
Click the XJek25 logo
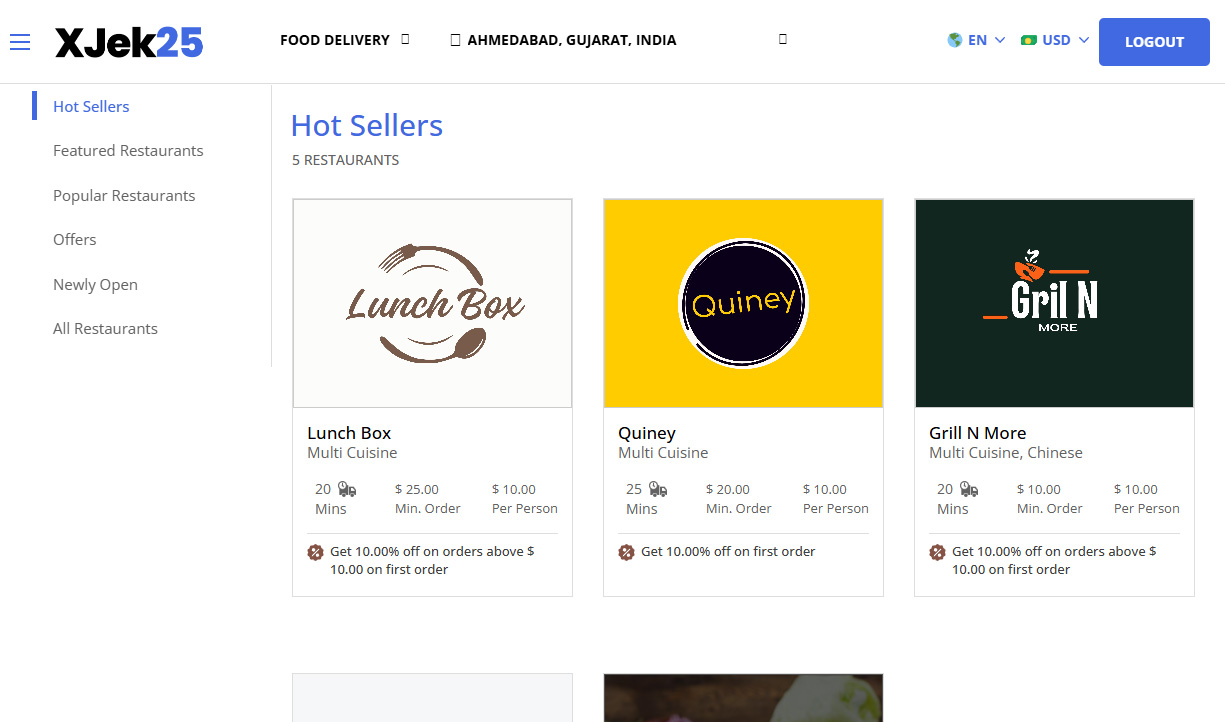click(x=129, y=41)
